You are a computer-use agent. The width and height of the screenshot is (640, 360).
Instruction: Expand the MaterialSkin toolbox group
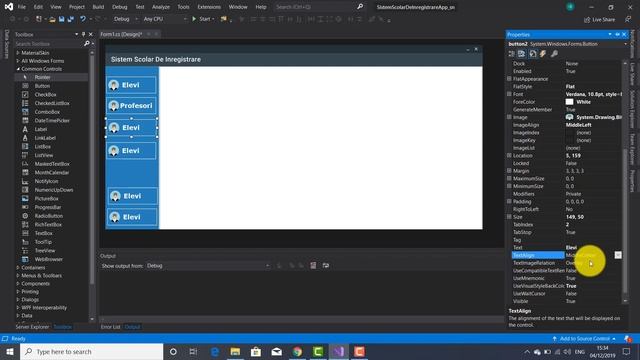tap(18, 53)
